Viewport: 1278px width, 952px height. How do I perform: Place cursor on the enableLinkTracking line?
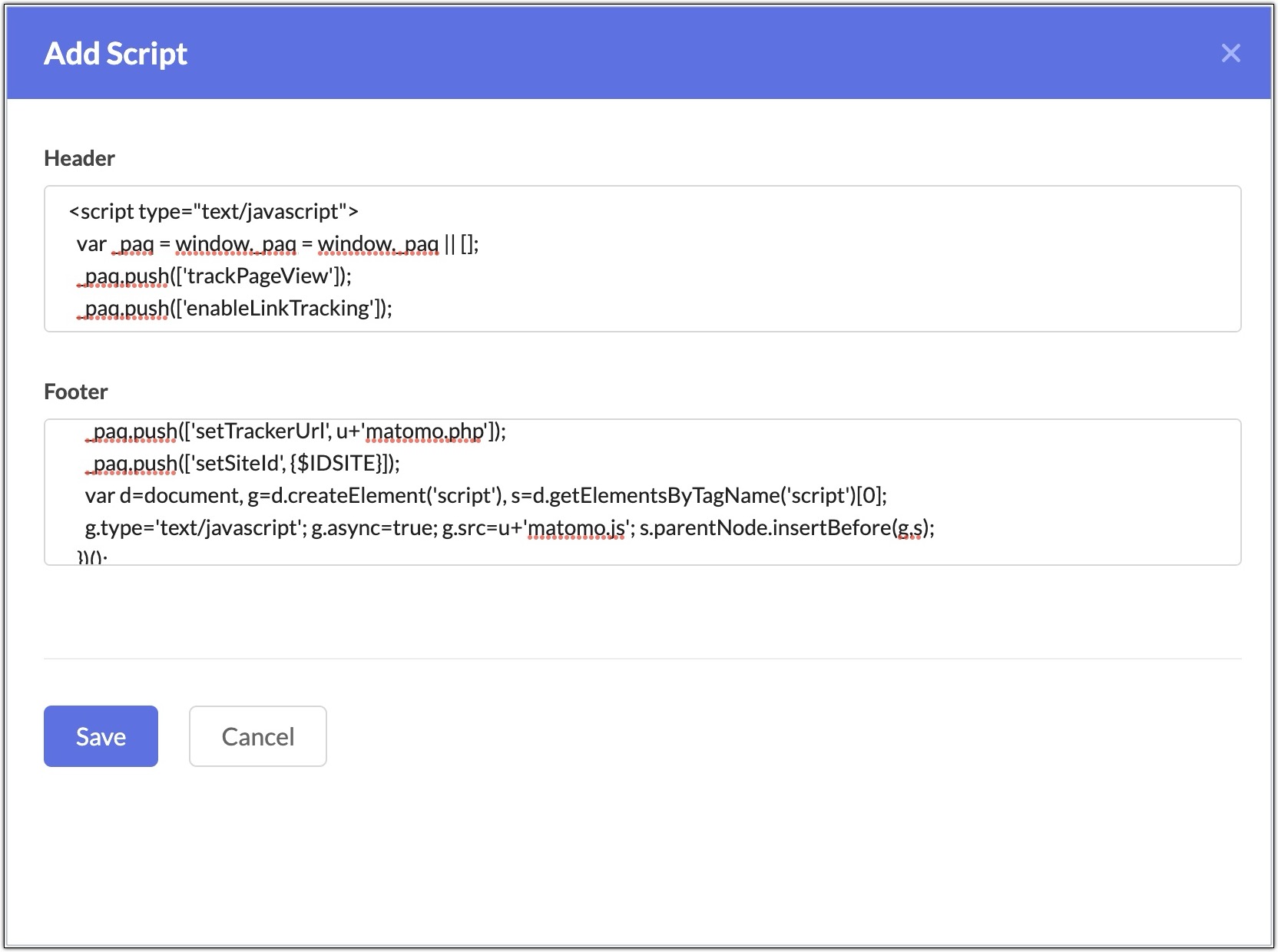point(234,309)
